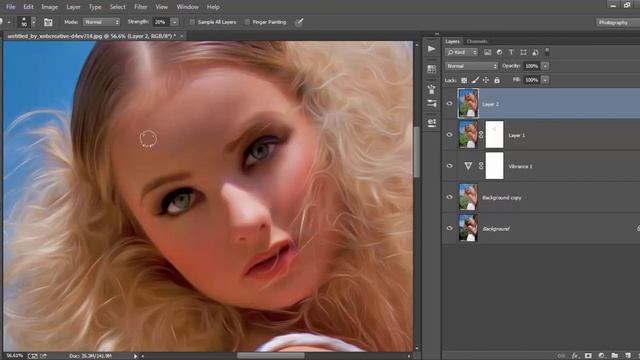
Task: Open the Clone Source panel icon
Action: click(x=431, y=89)
